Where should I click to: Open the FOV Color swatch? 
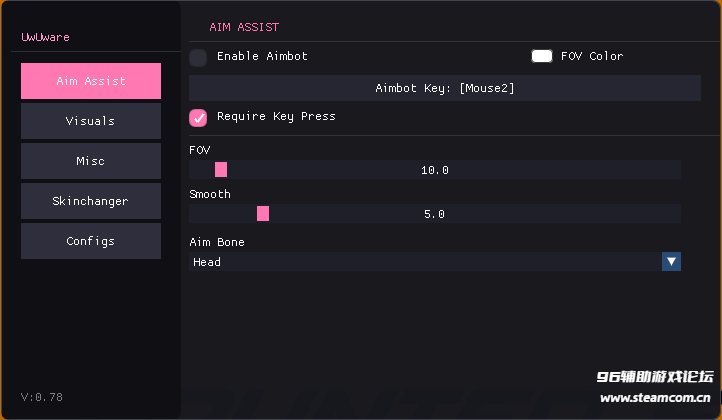[542, 57]
